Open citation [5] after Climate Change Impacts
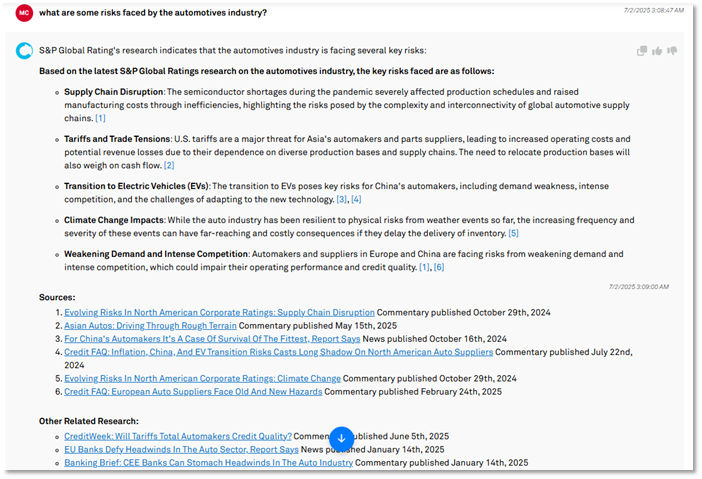The image size is (702, 479). tap(513, 233)
